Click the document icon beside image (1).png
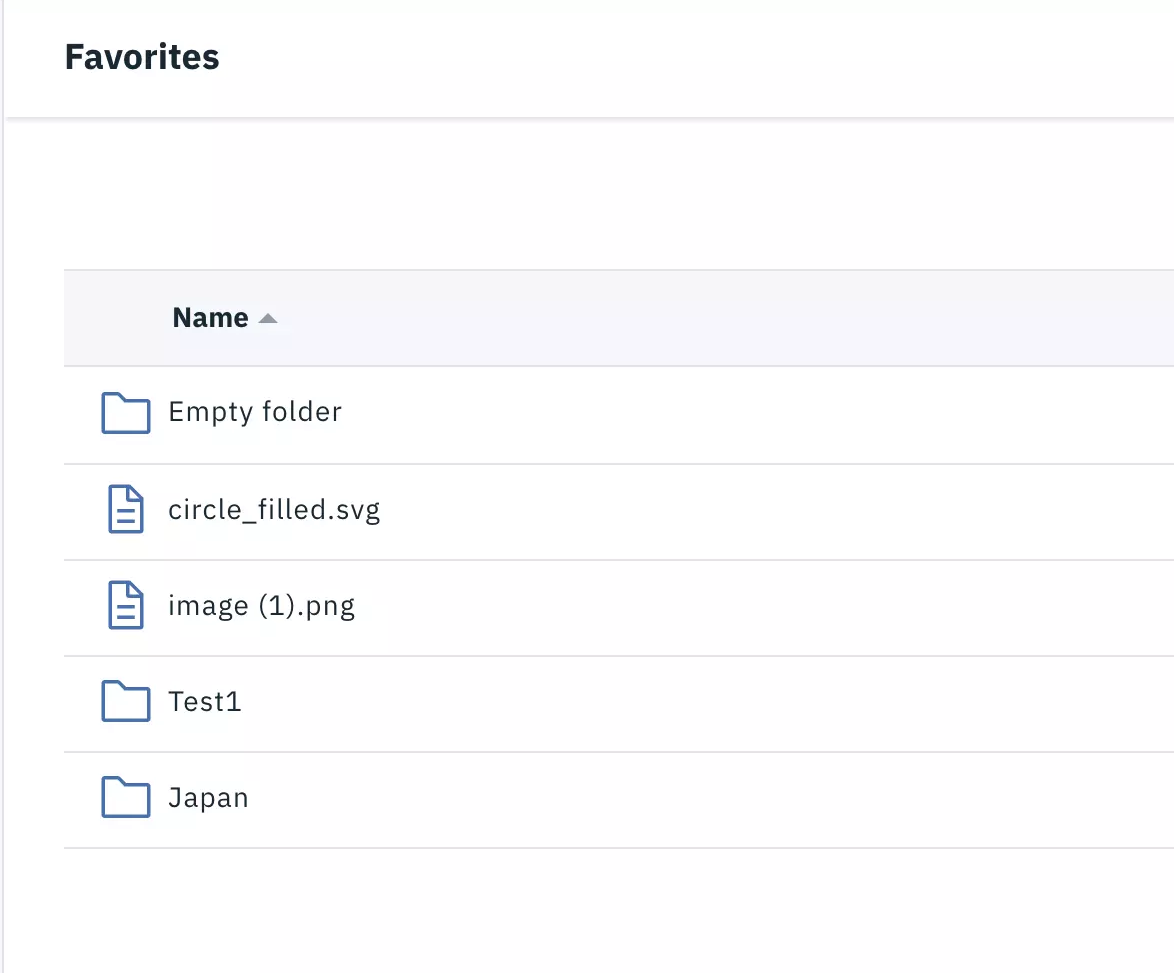 125,605
